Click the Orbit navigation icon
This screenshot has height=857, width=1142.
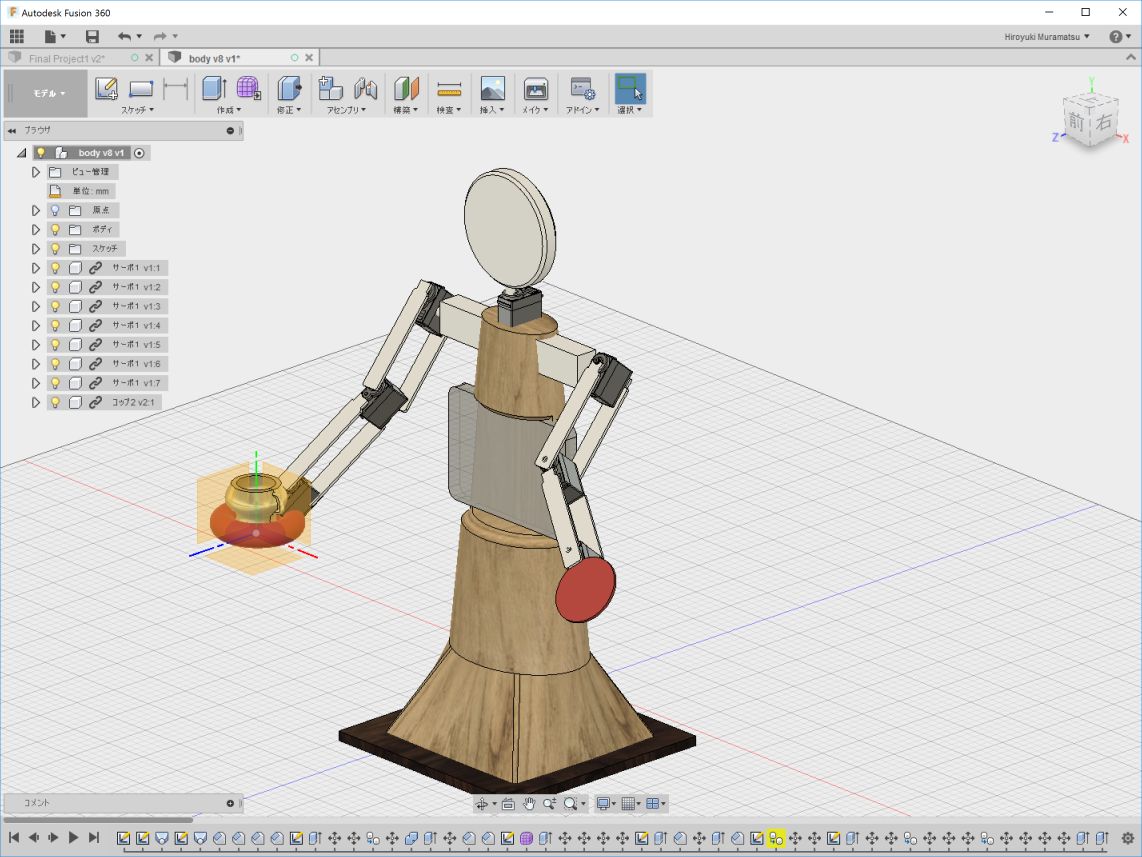(x=481, y=804)
